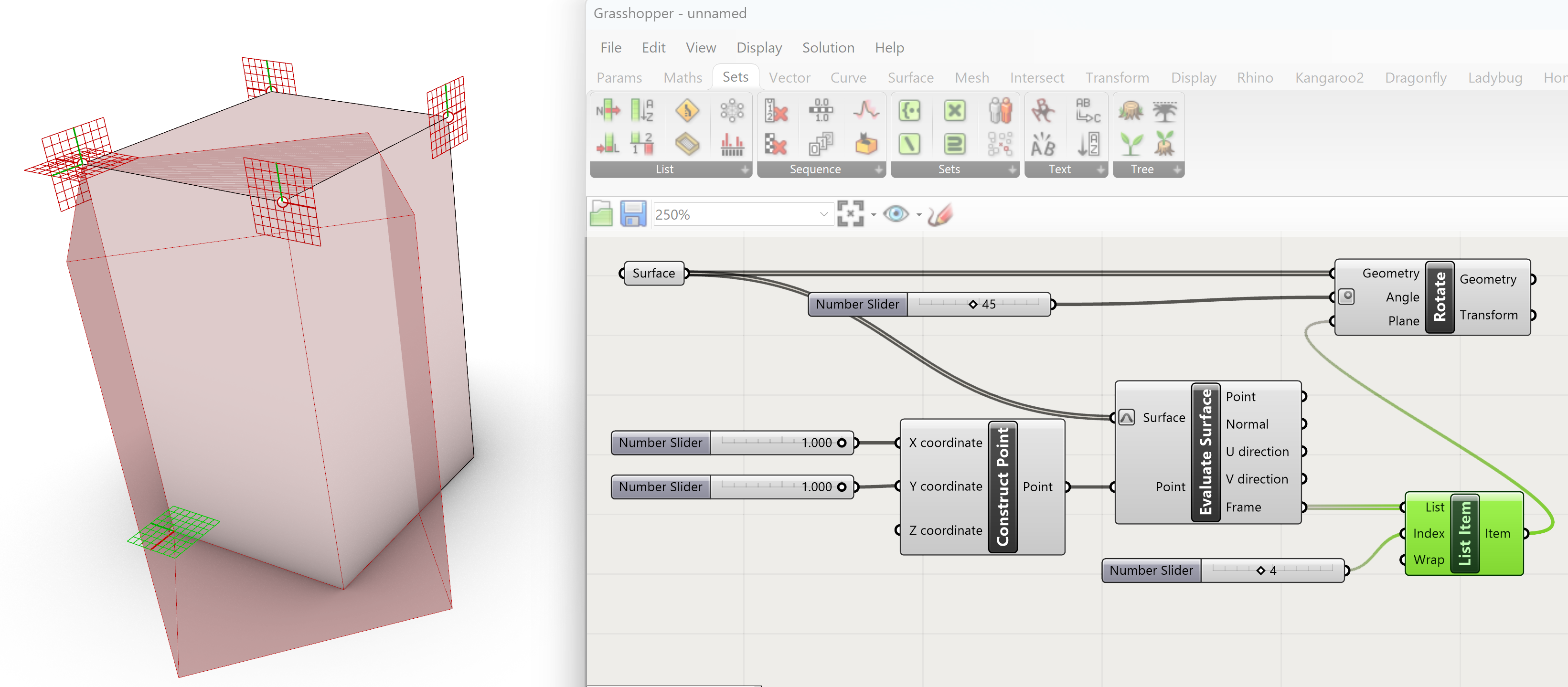Select the Cull Index component icon
This screenshot has height=687, width=1568.
(776, 111)
